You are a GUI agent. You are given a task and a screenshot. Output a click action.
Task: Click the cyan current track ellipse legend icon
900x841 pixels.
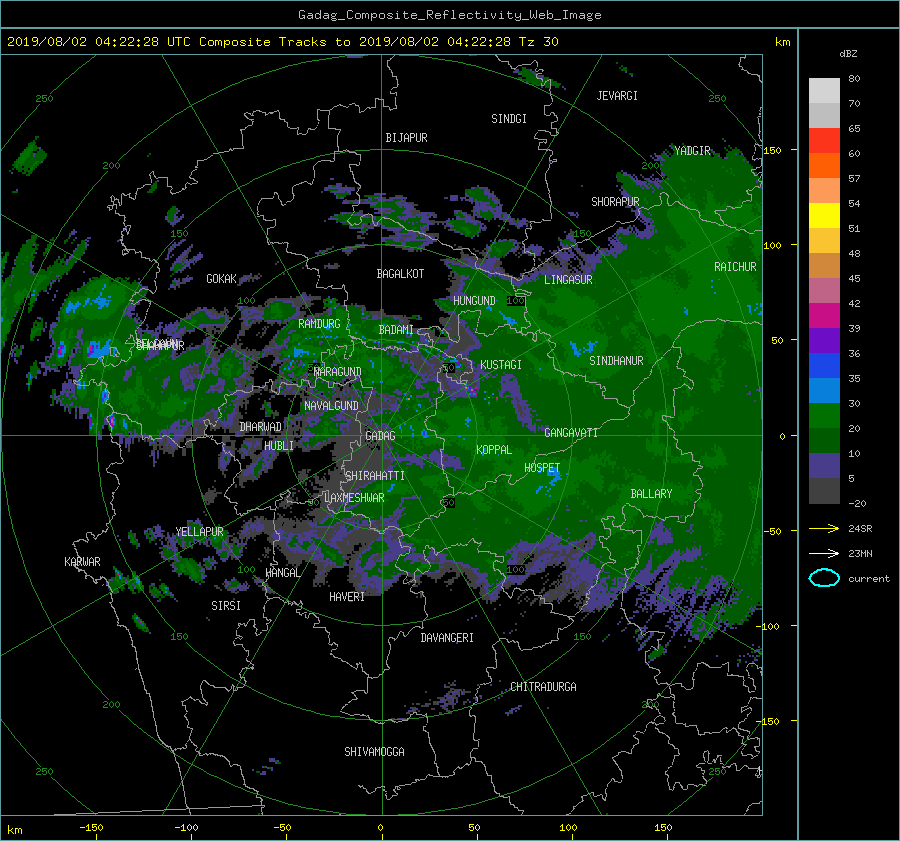(x=824, y=578)
